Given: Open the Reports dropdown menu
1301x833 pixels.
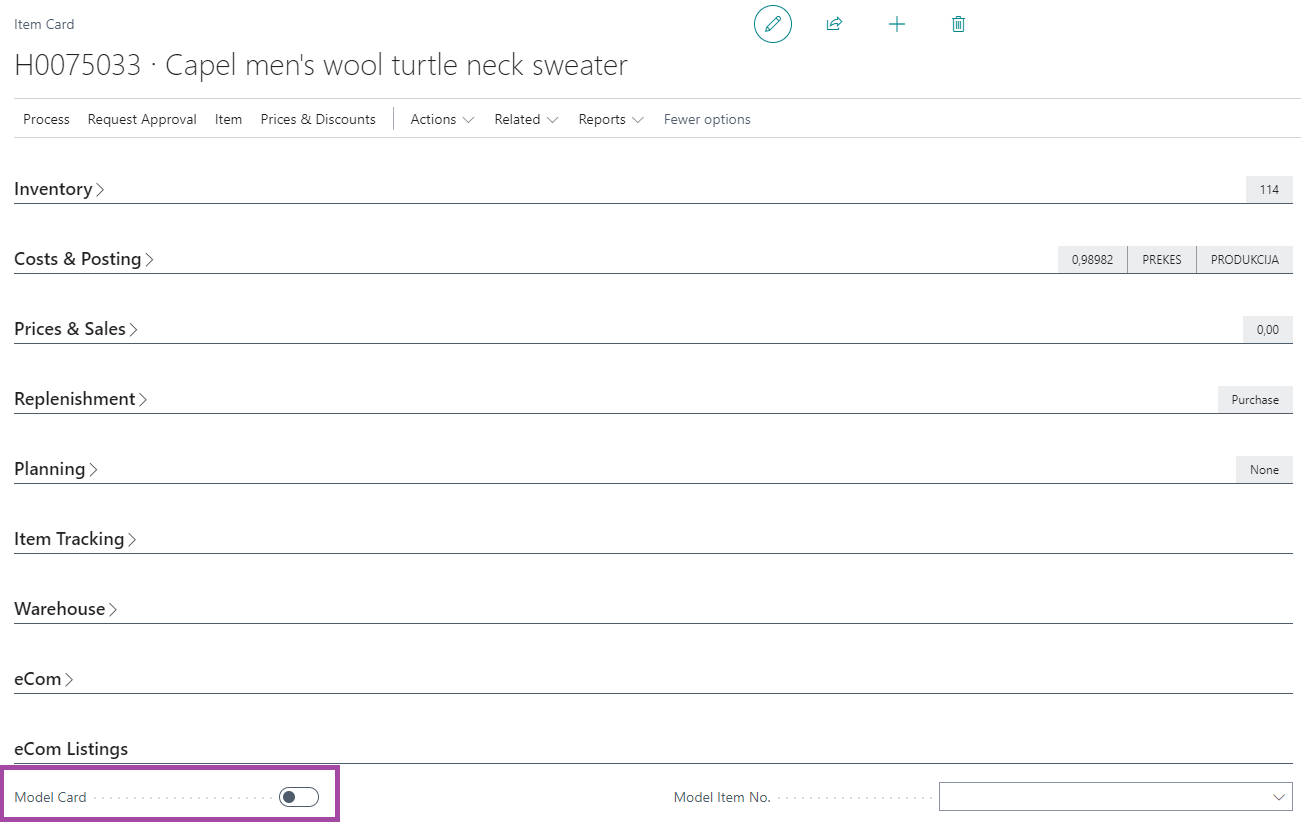Looking at the screenshot, I should [611, 119].
